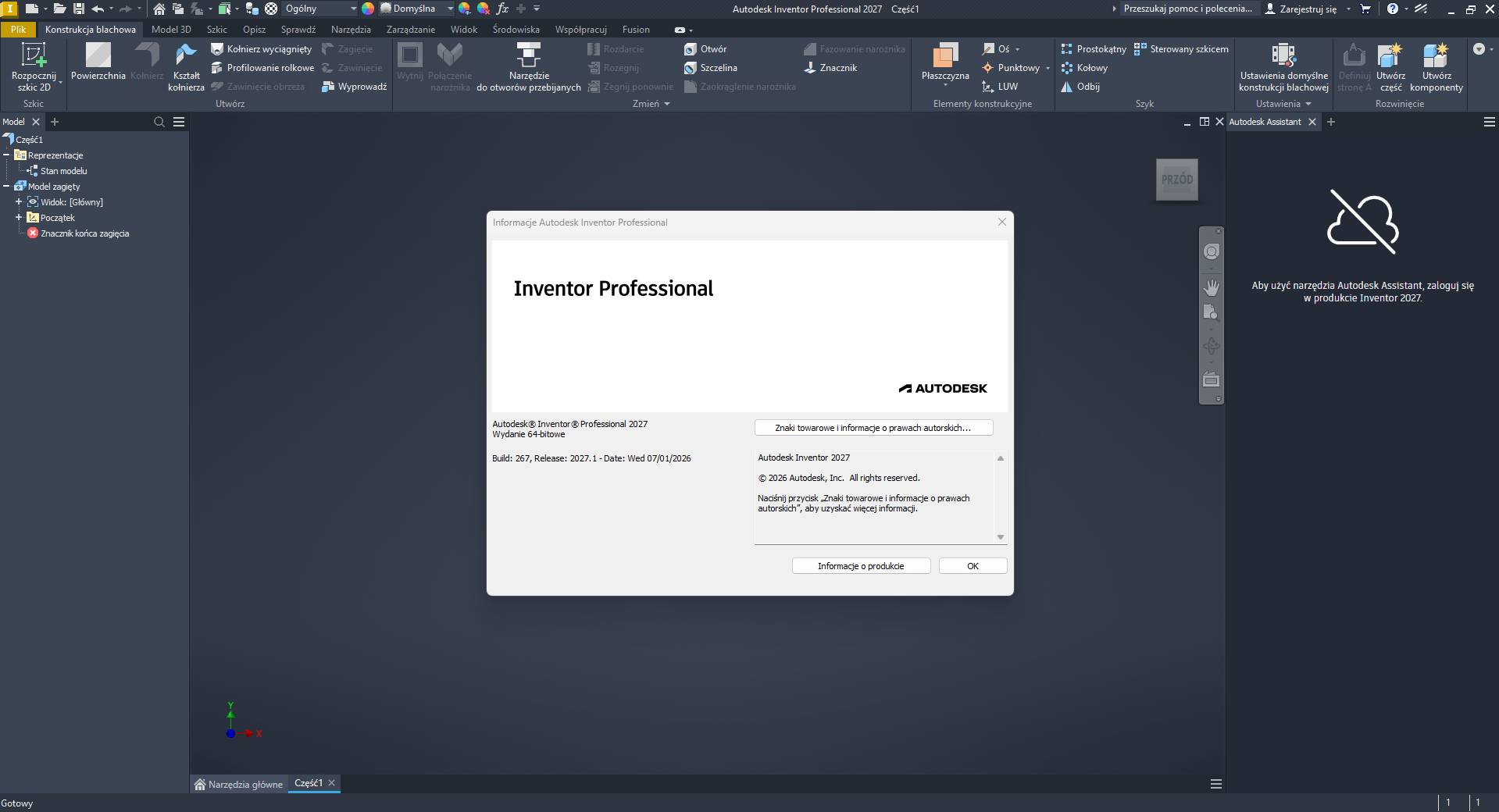Open the fx Parameters tool
Image resolution: width=1499 pixels, height=812 pixels.
point(502,9)
